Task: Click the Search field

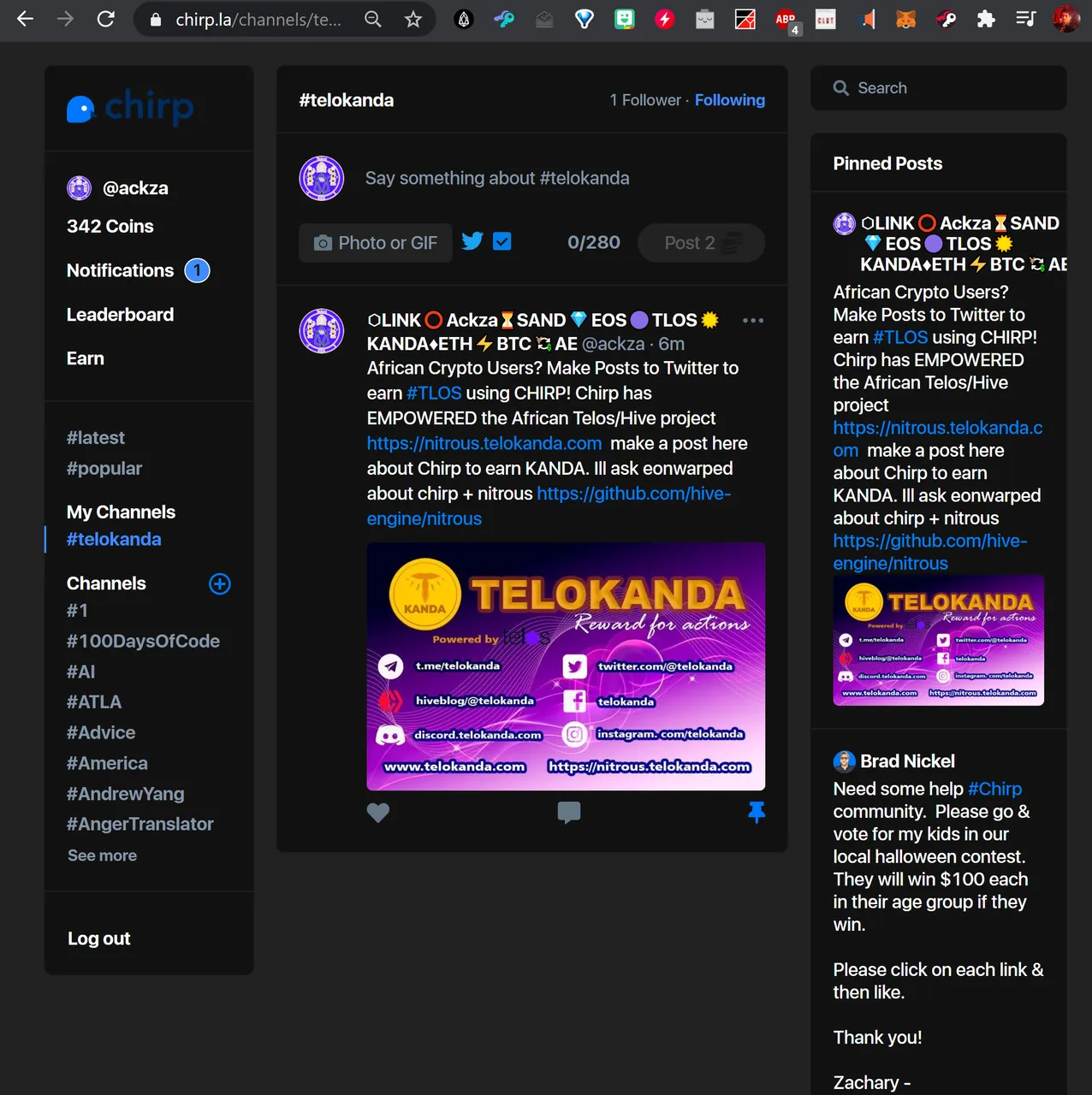Action: point(939,88)
